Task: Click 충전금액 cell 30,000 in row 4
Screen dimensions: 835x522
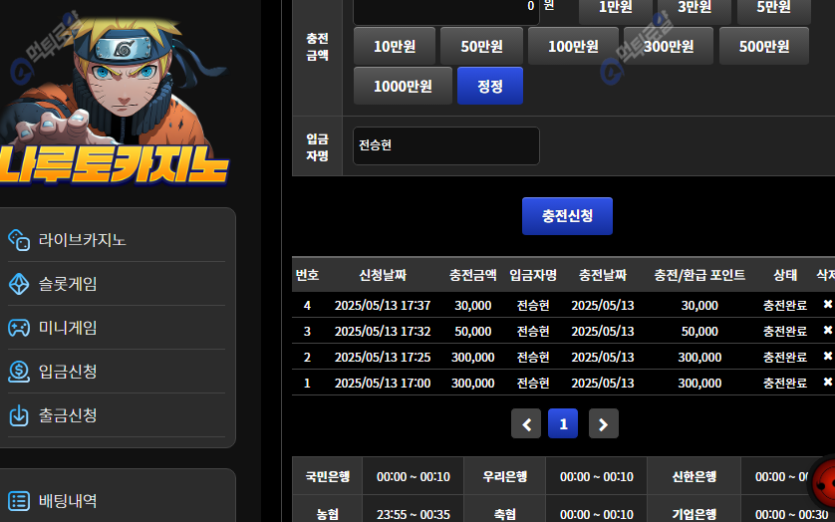Action: point(473,305)
